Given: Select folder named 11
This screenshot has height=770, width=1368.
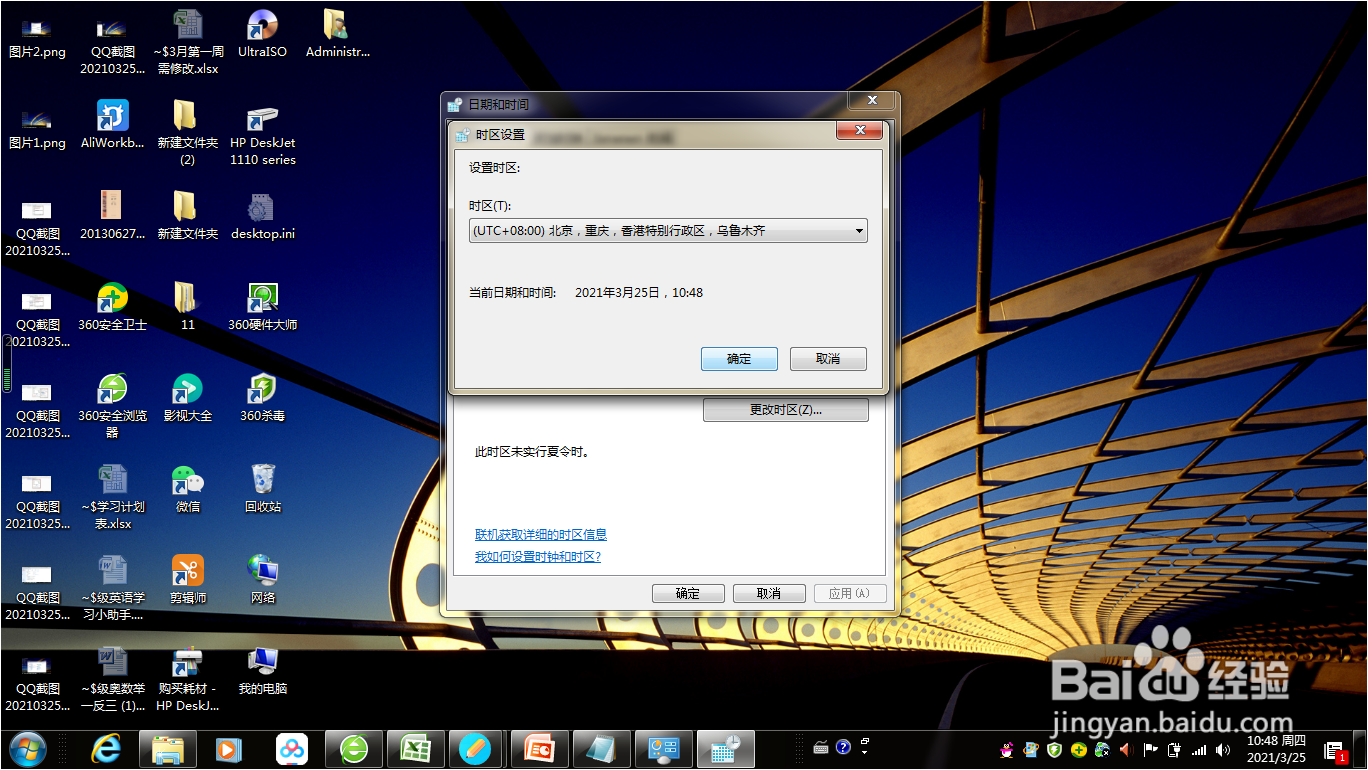Looking at the screenshot, I should coord(188,307).
